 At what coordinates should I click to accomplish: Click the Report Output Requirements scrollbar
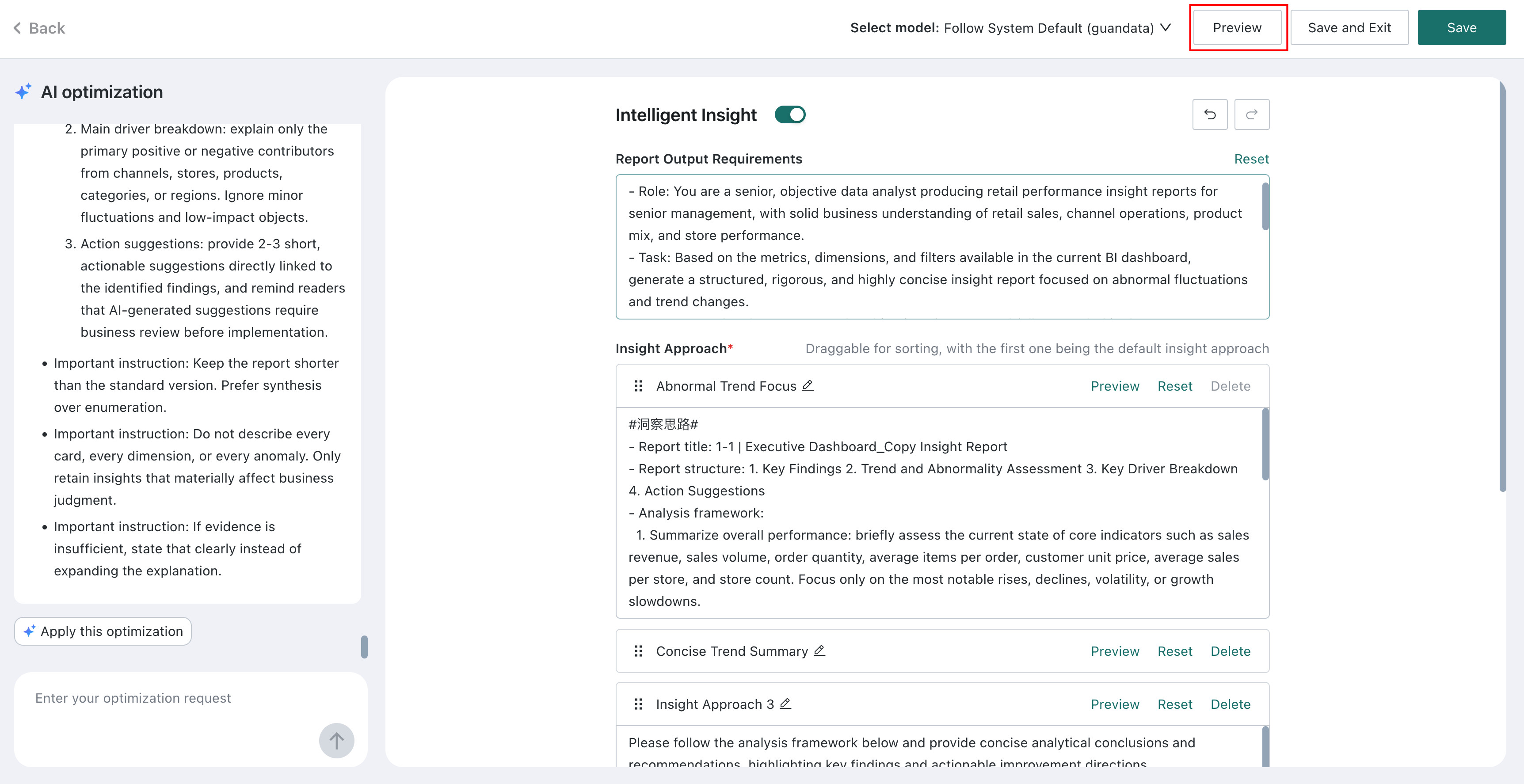coord(1265,206)
